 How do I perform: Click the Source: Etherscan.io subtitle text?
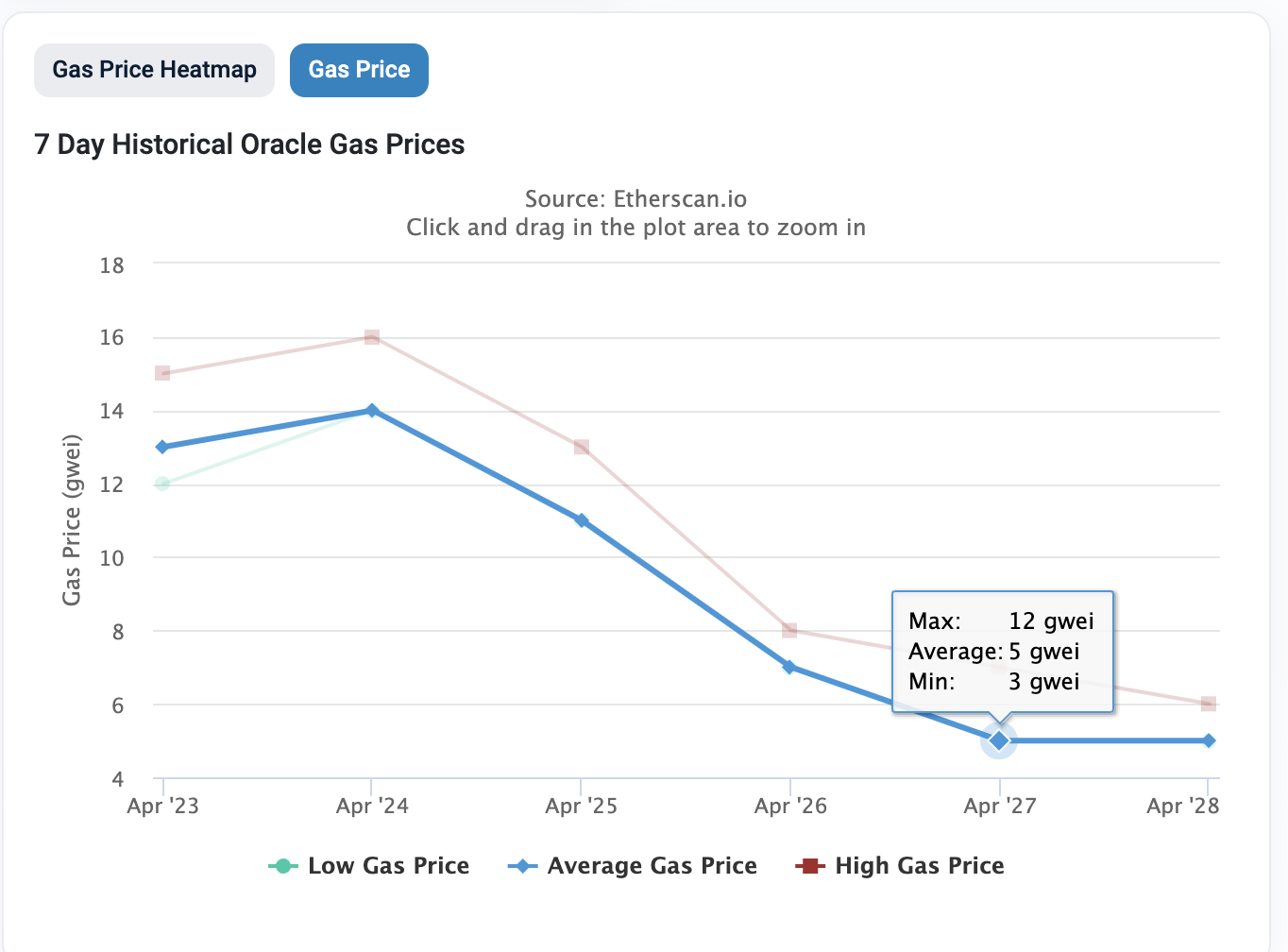(636, 199)
